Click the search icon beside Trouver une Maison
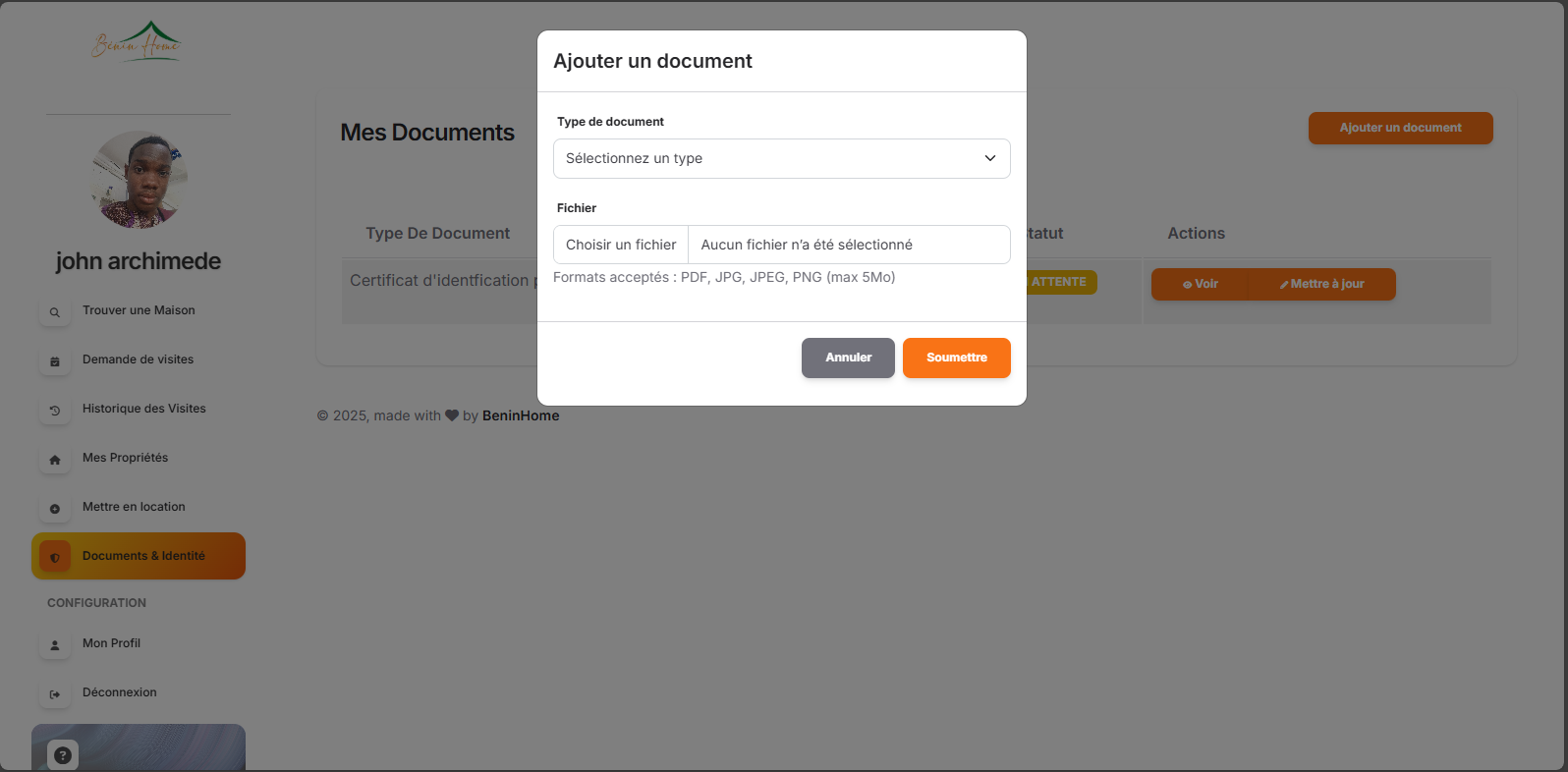Image resolution: width=1568 pixels, height=772 pixels. point(55,312)
